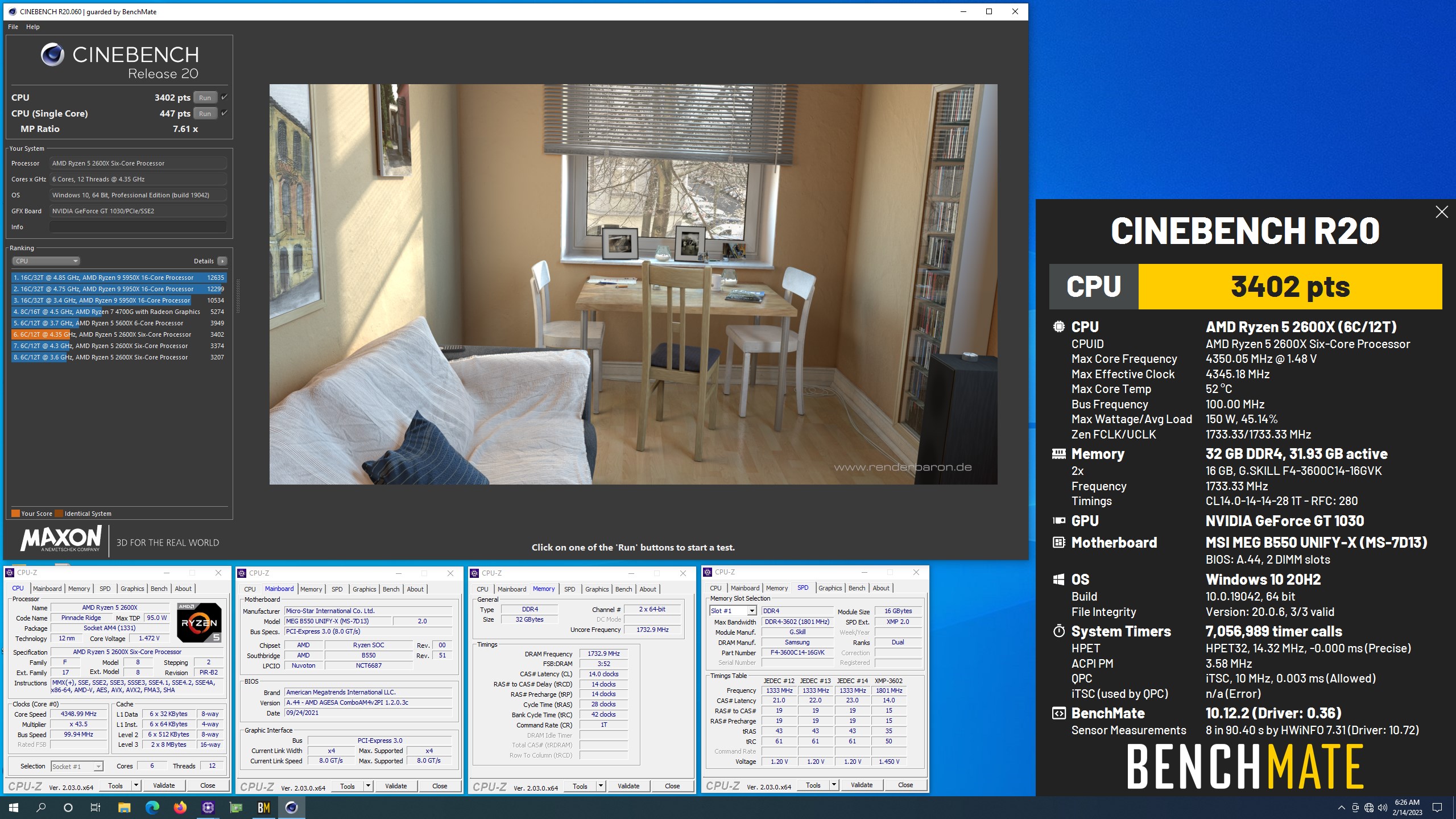Launch Microsoft Edge from taskbar
Image resolution: width=1456 pixels, height=819 pixels.
[x=152, y=807]
